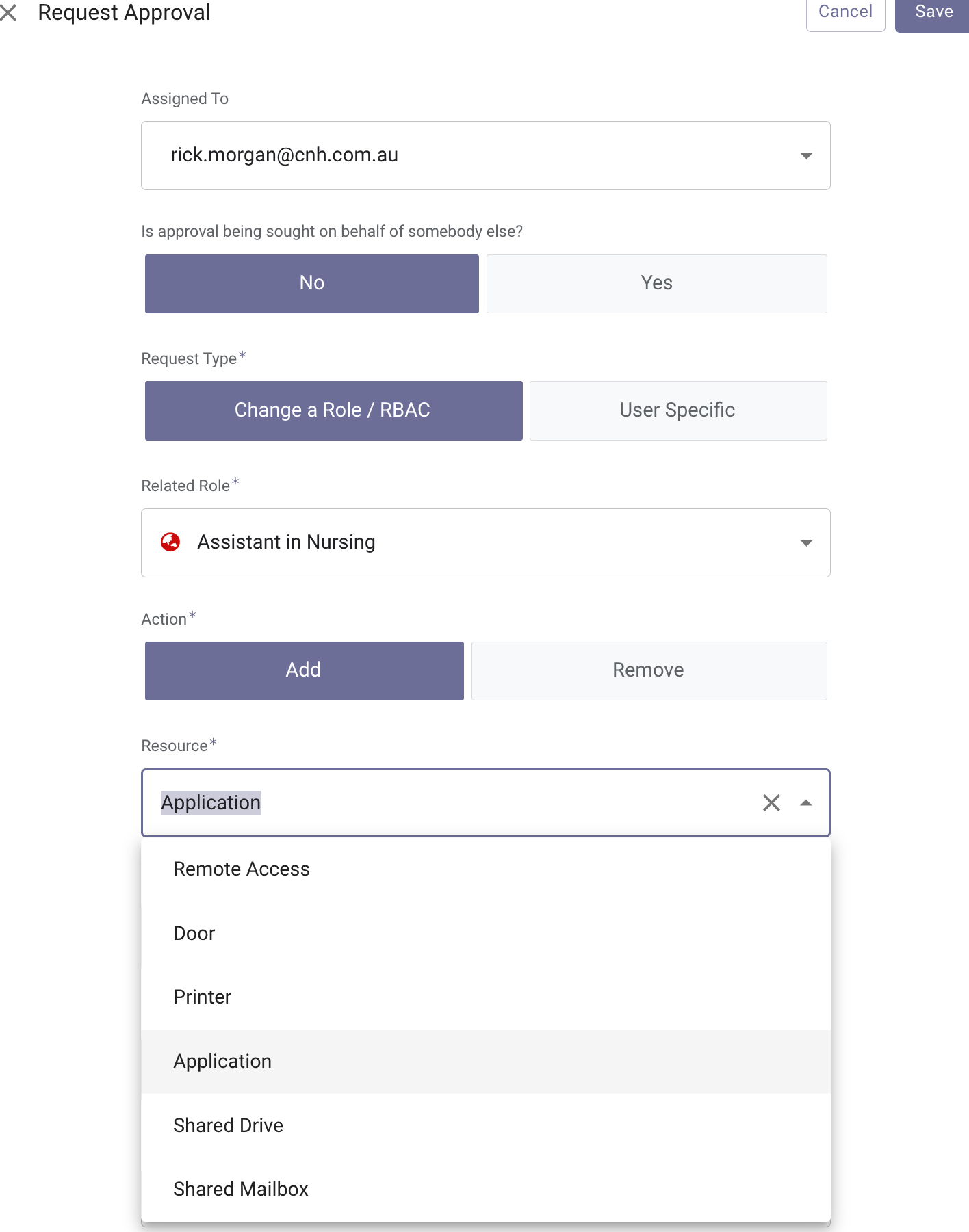Choose Shared Drive resource option
The height and width of the screenshot is (1232, 969).
click(x=229, y=1125)
